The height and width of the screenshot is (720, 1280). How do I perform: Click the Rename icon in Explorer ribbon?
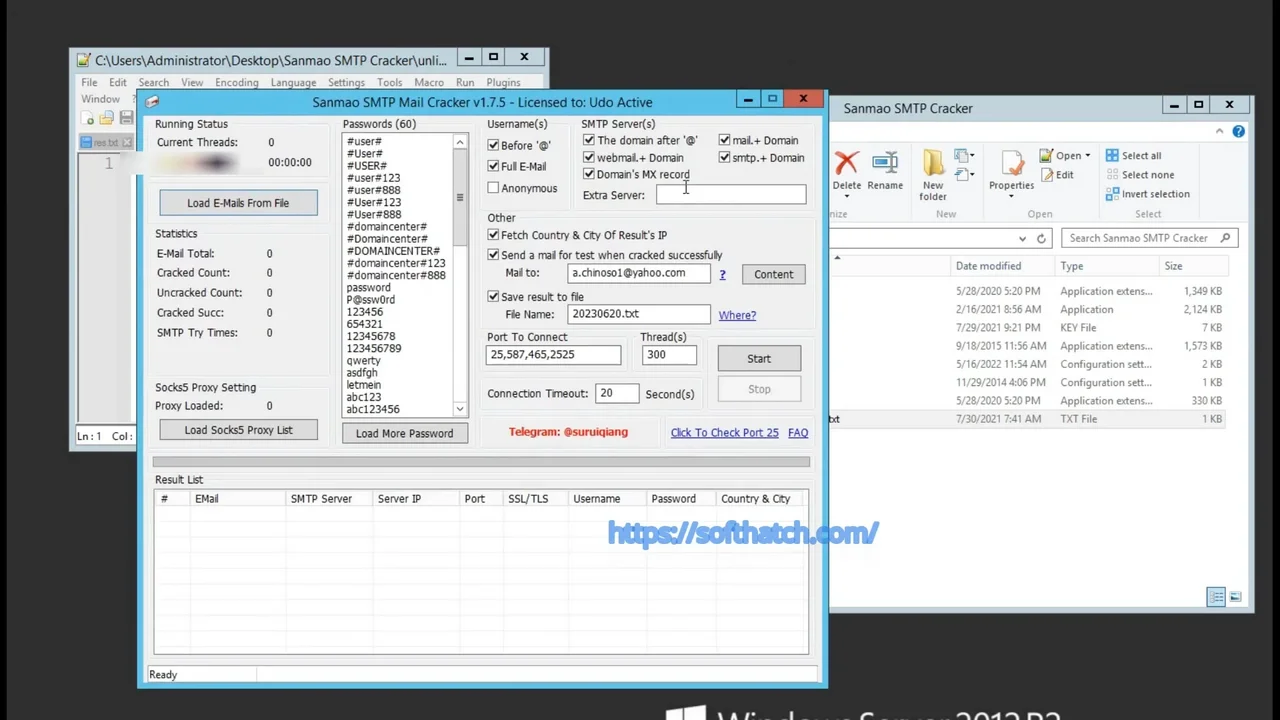[x=885, y=163]
